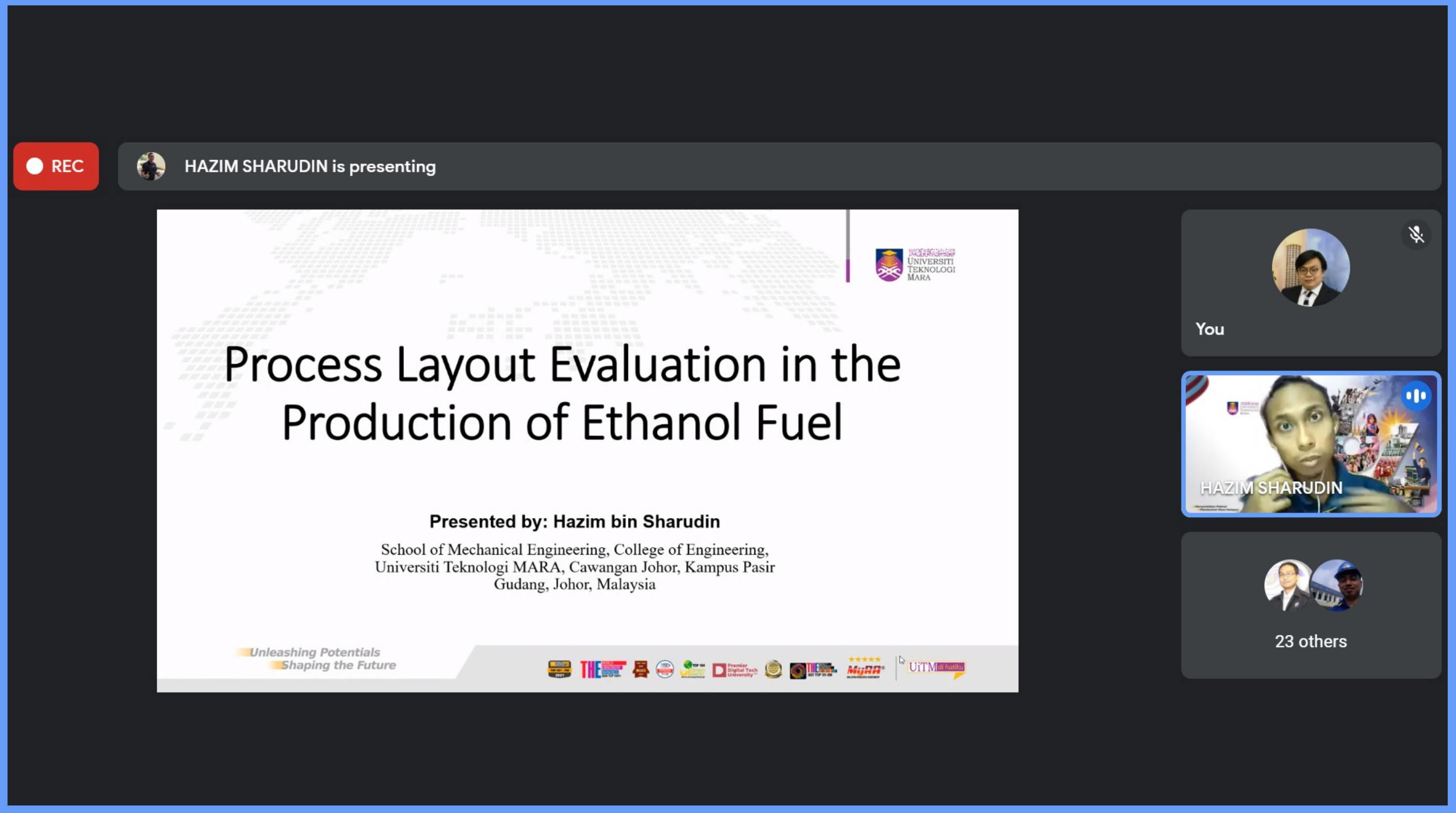Click the THE World University Rankings logo
This screenshot has width=1456, height=813.
pyautogui.click(x=602, y=670)
